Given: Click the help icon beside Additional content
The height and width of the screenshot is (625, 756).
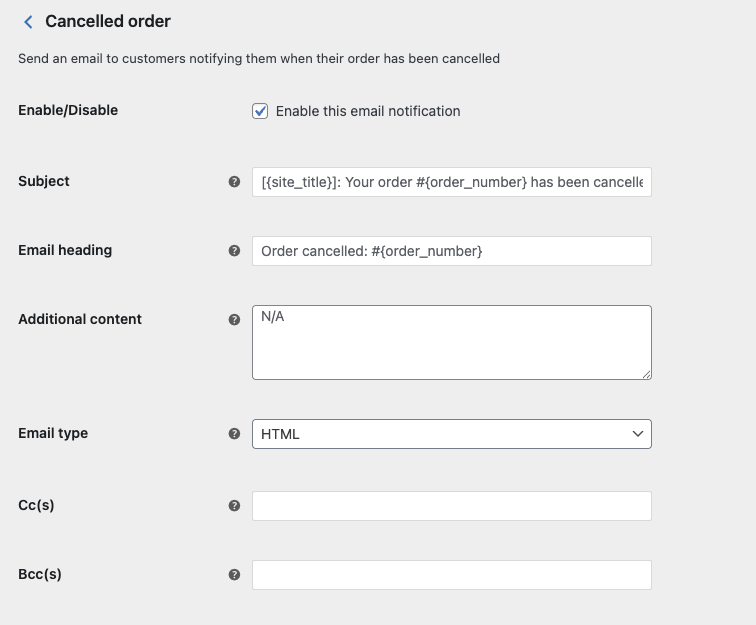Looking at the screenshot, I should point(234,320).
